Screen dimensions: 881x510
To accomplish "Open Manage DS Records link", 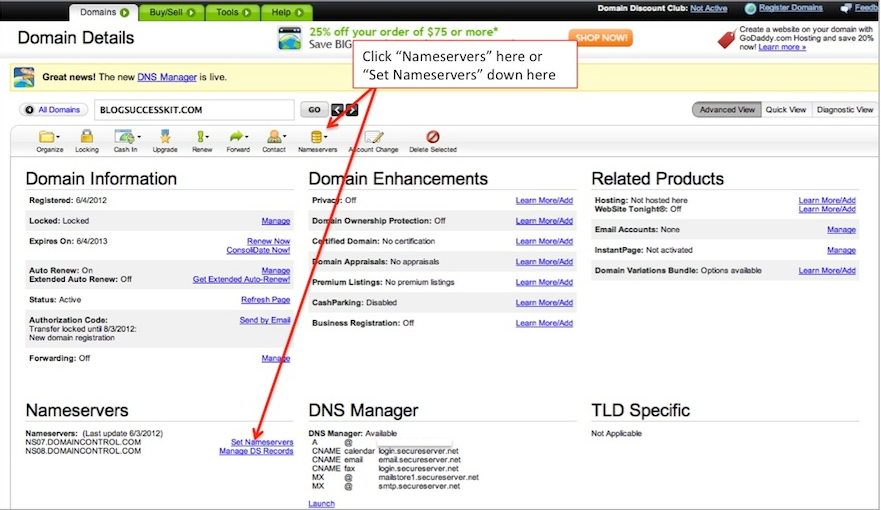I will [256, 451].
